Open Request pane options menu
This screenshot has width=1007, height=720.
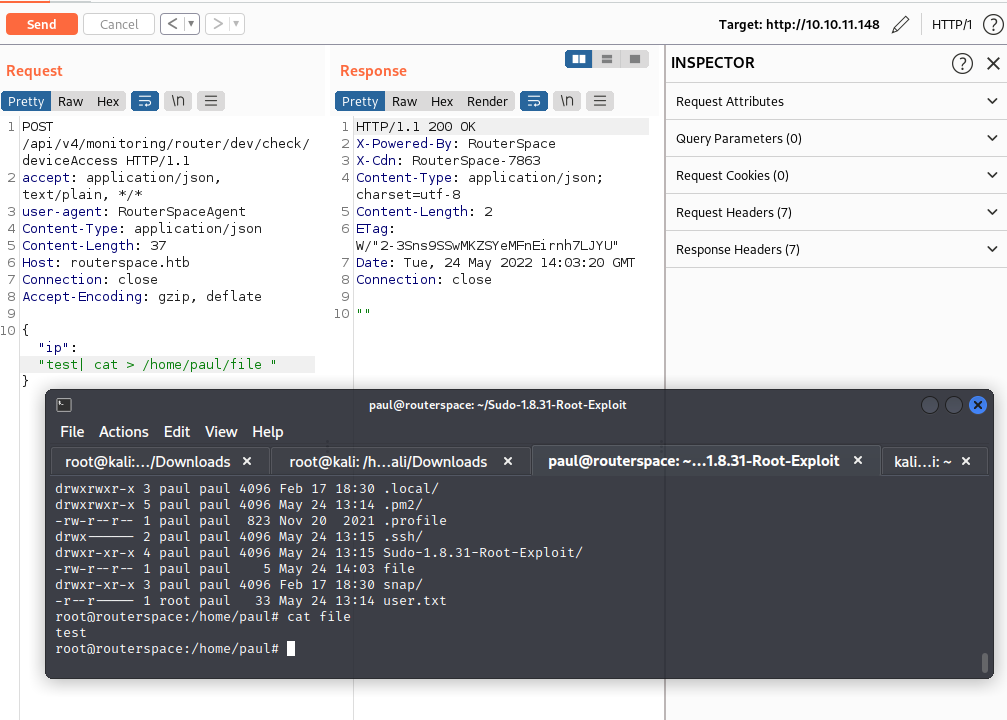coord(211,101)
